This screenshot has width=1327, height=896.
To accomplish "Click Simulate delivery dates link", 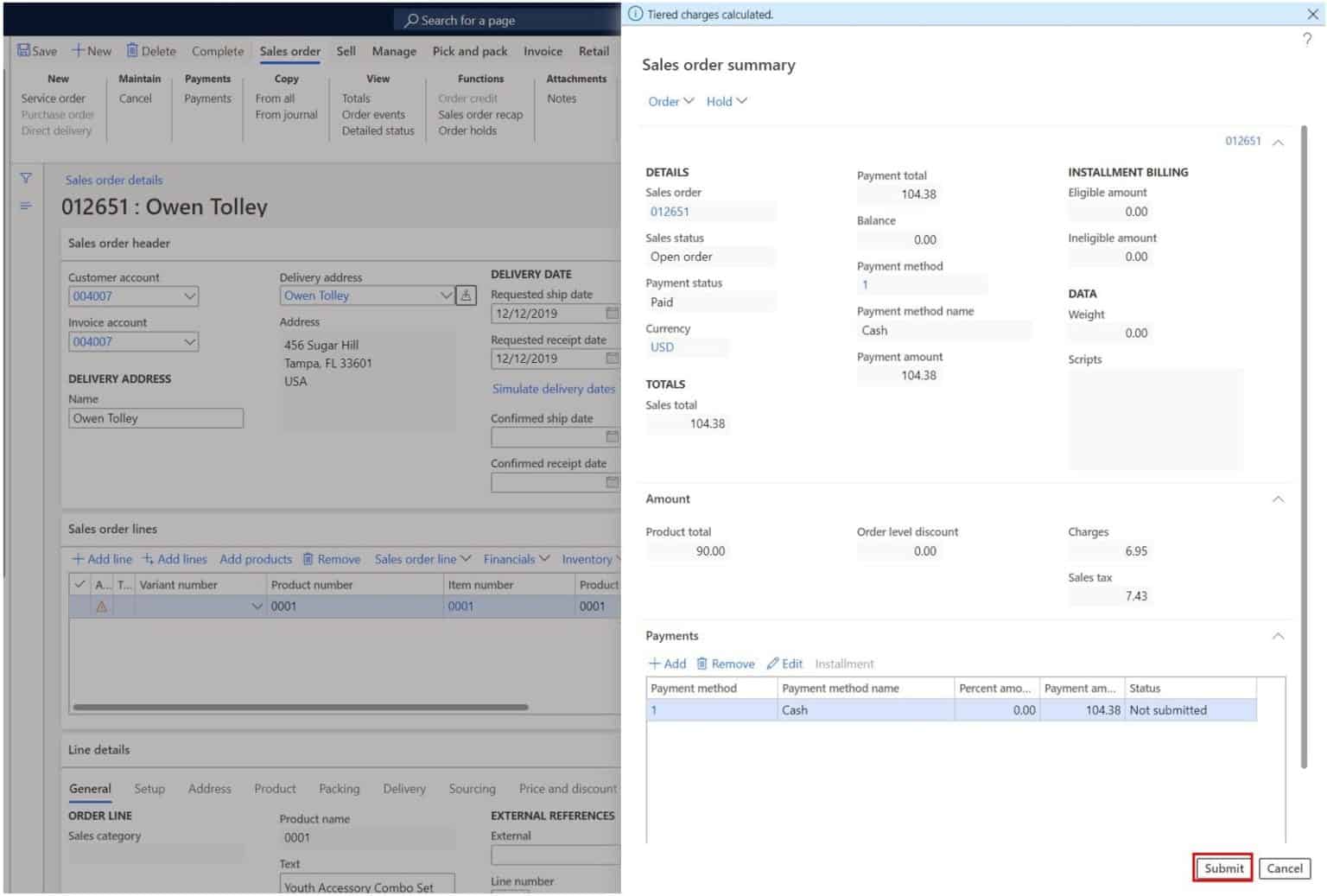I will pyautogui.click(x=554, y=389).
